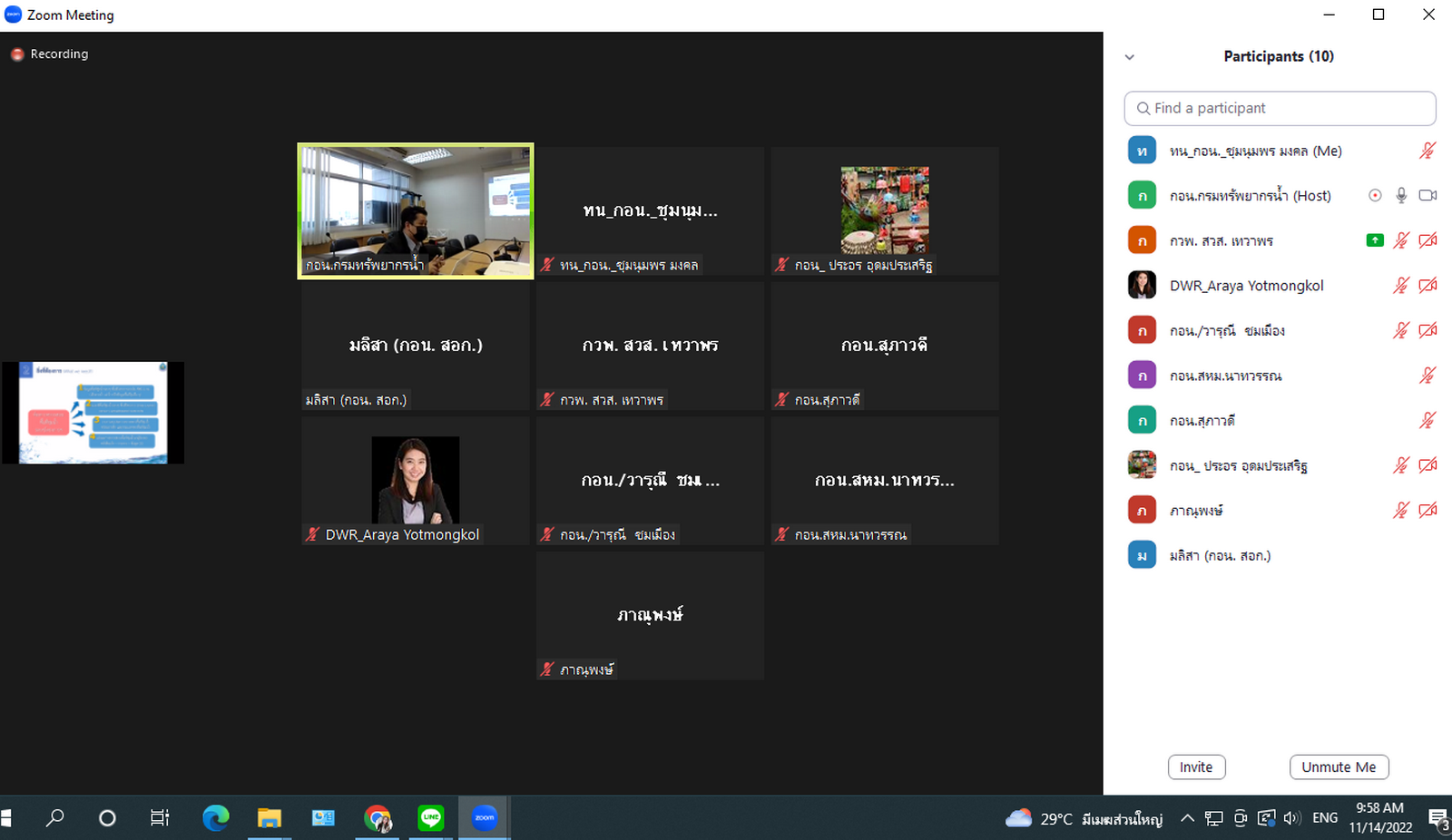Open LINE from the taskbar
Viewport: 1452px width, 840px height.
[x=431, y=818]
